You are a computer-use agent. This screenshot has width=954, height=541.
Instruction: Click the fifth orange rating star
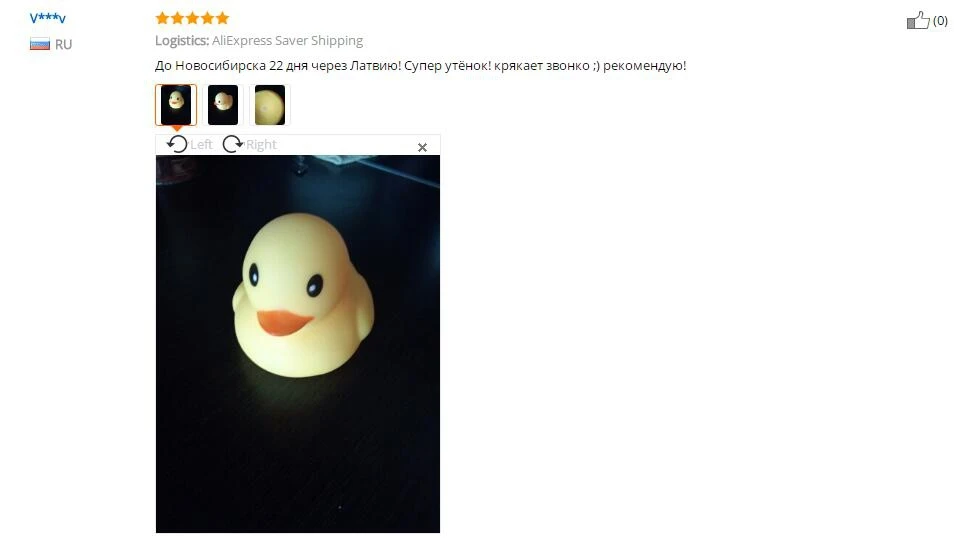click(223, 18)
